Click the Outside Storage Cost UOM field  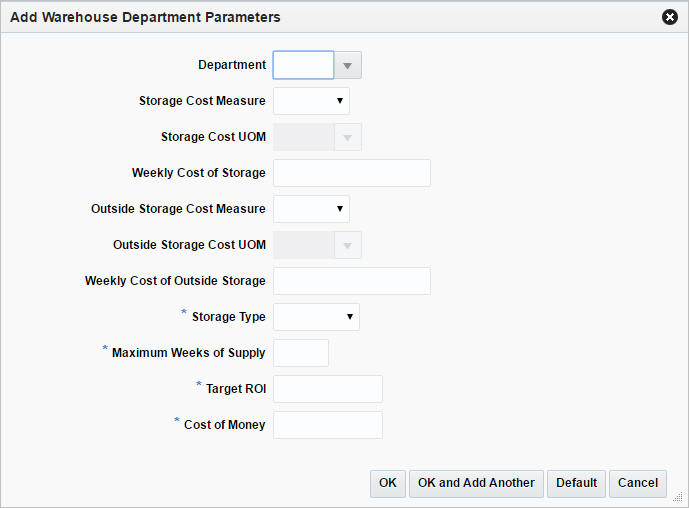pos(303,245)
